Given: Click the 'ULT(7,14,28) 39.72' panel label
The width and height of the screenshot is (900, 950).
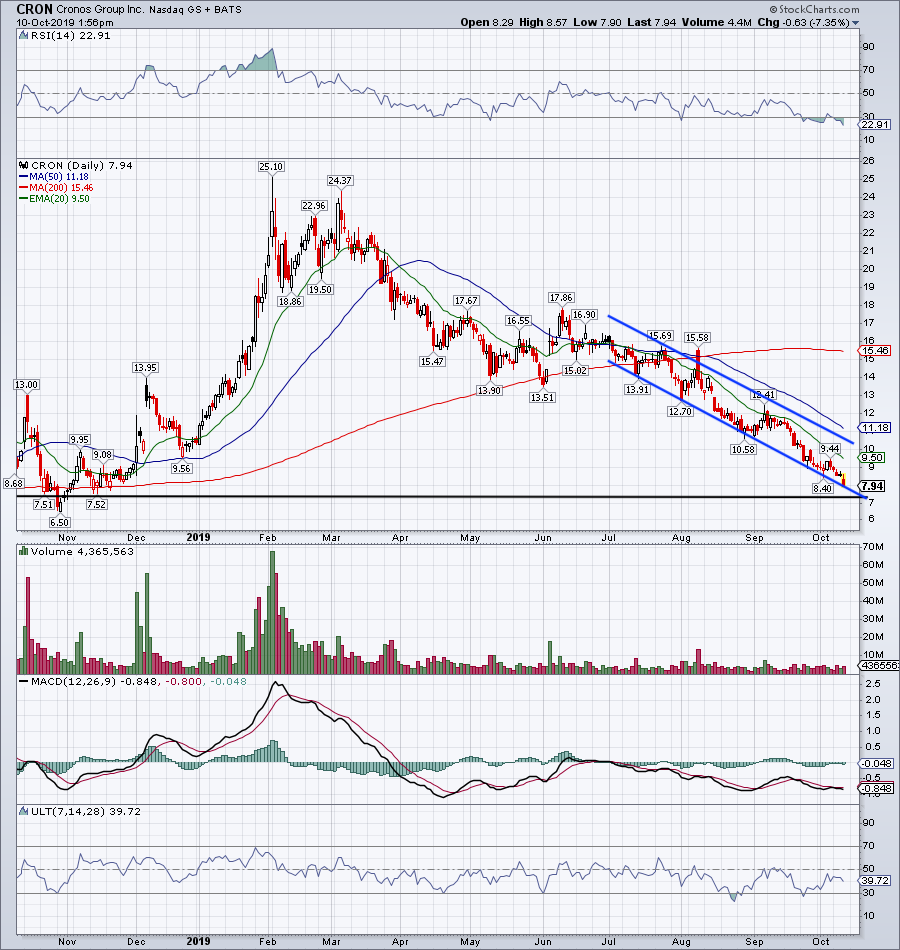Looking at the screenshot, I should [85, 812].
